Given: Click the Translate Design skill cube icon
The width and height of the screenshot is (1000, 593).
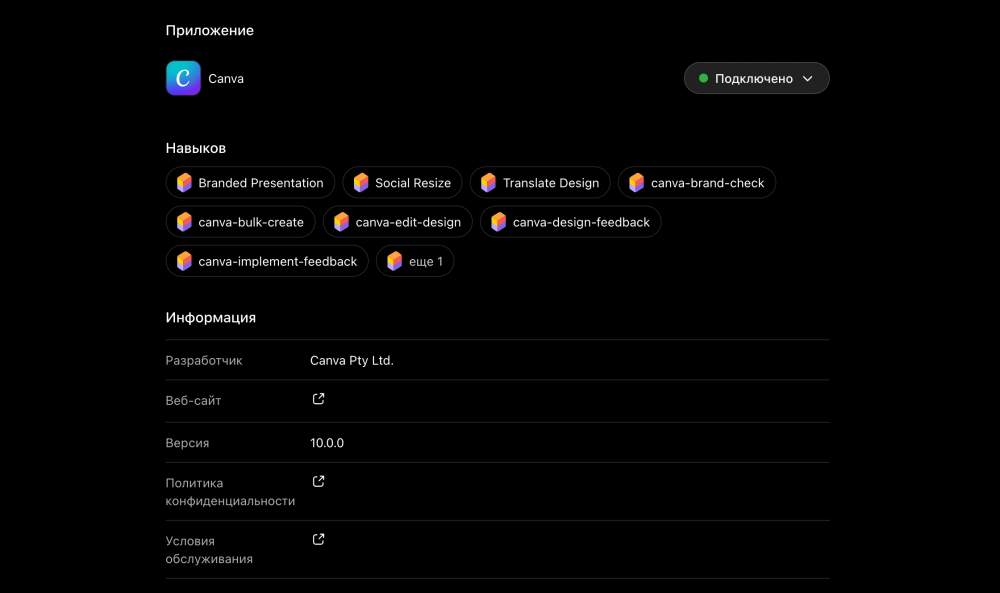Looking at the screenshot, I should [x=489, y=183].
